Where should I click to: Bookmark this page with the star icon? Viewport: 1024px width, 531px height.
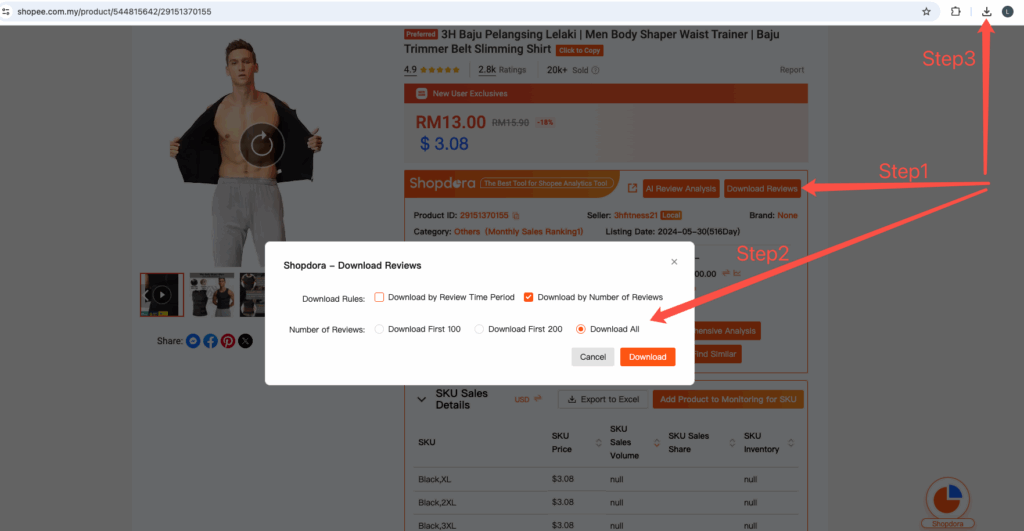(x=926, y=11)
